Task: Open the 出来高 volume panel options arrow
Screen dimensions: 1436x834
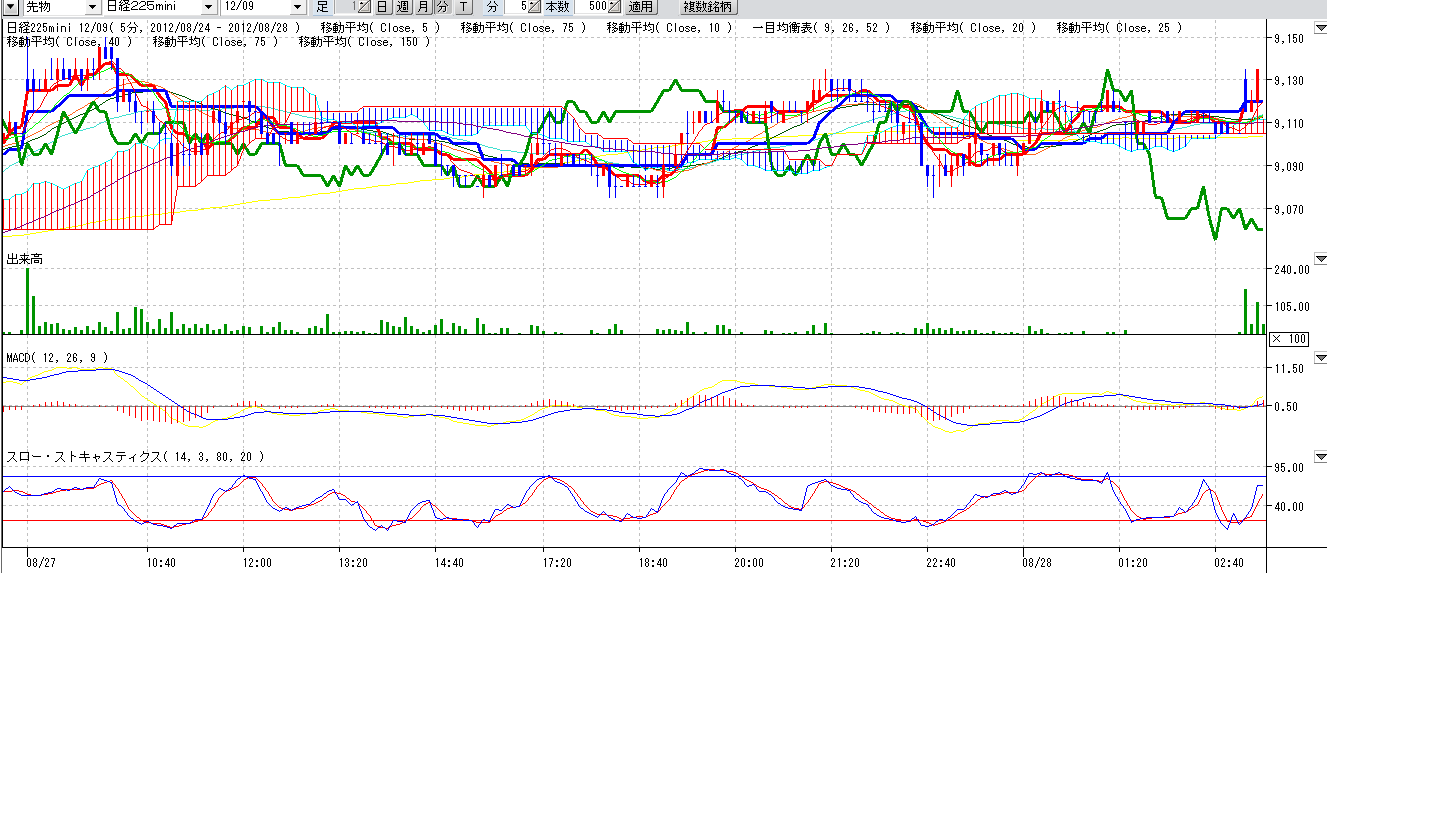Action: click(x=1320, y=259)
